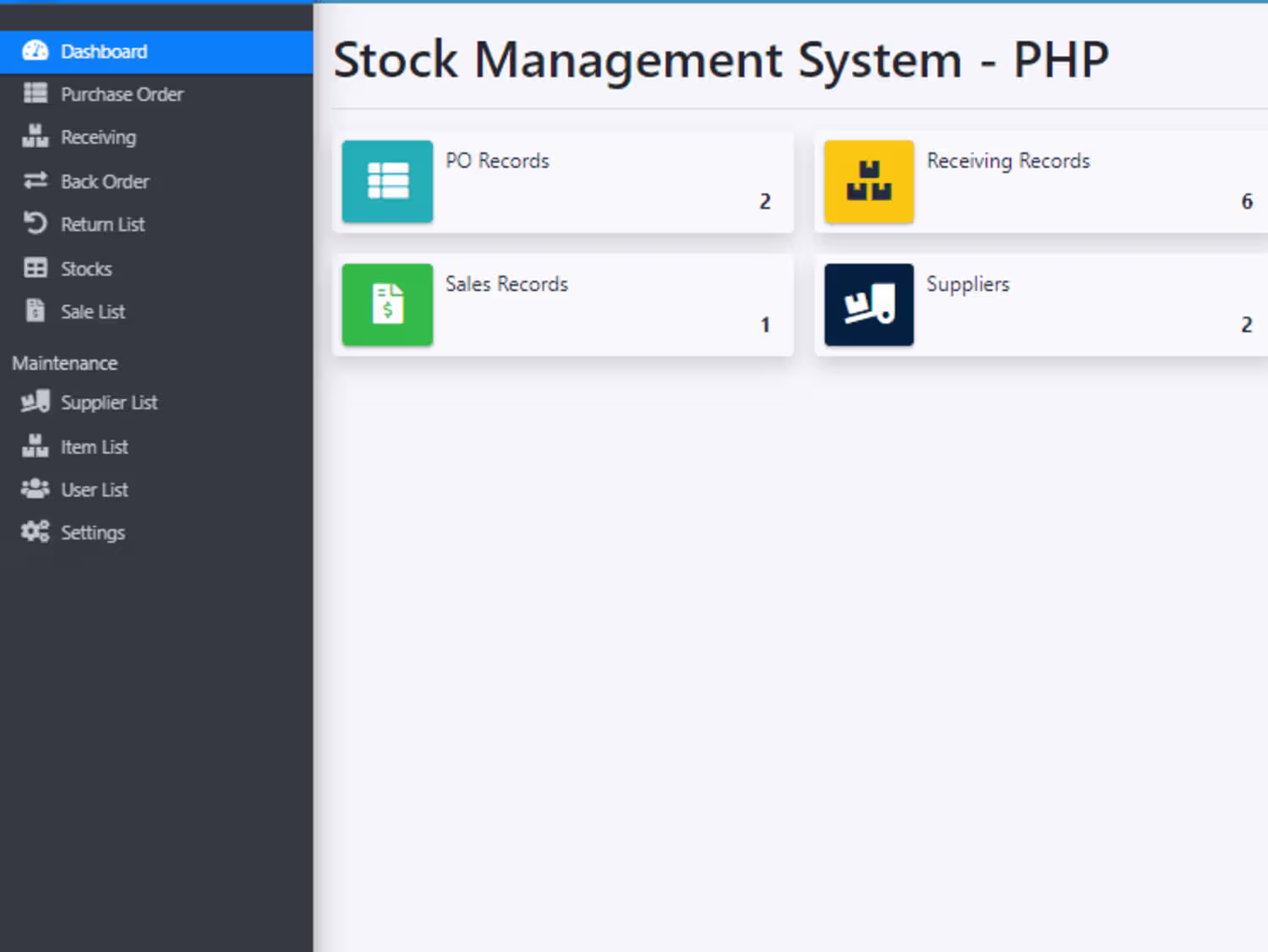Click the Back Order exchange arrows icon

pos(35,181)
